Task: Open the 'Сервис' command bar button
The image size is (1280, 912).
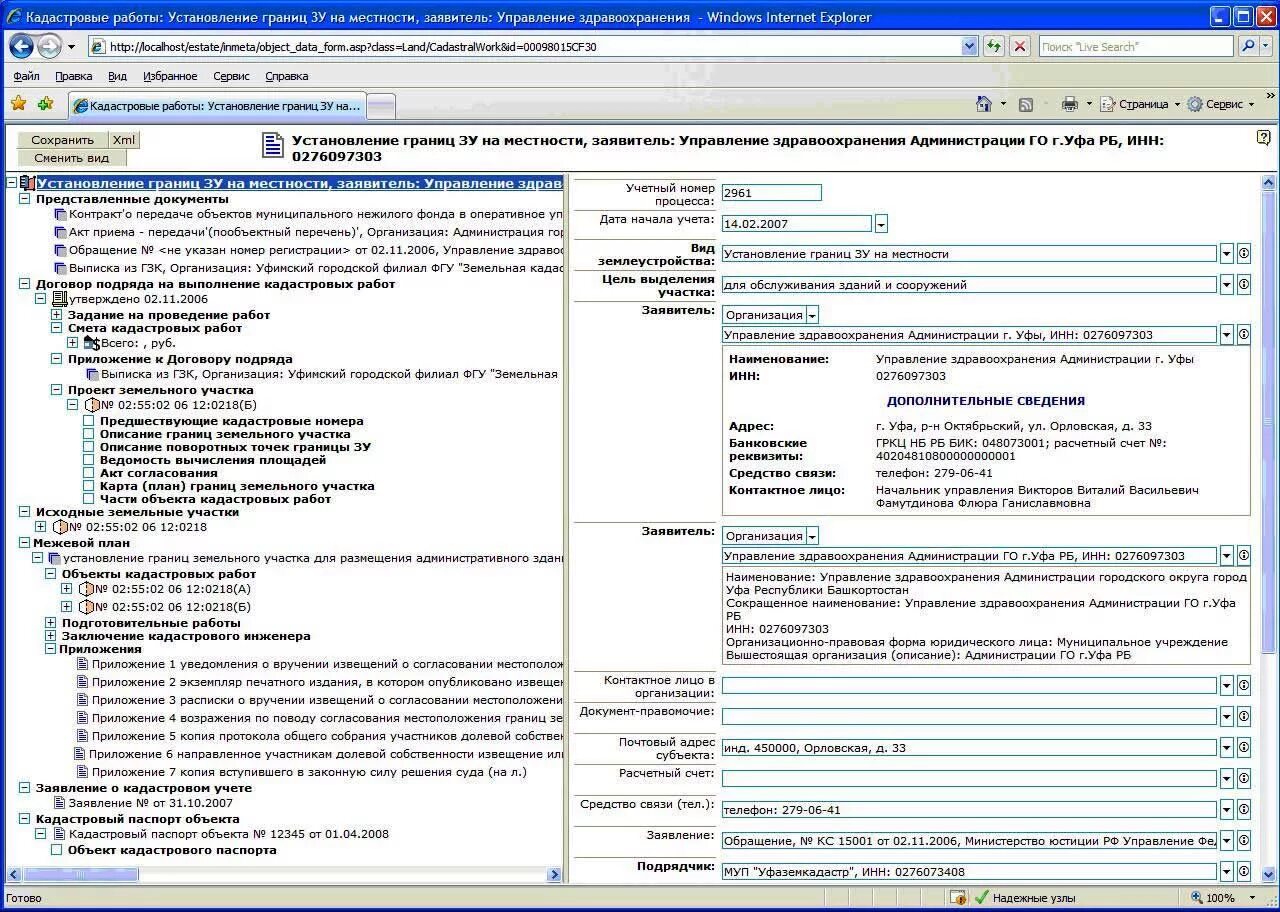Action: tap(1220, 104)
